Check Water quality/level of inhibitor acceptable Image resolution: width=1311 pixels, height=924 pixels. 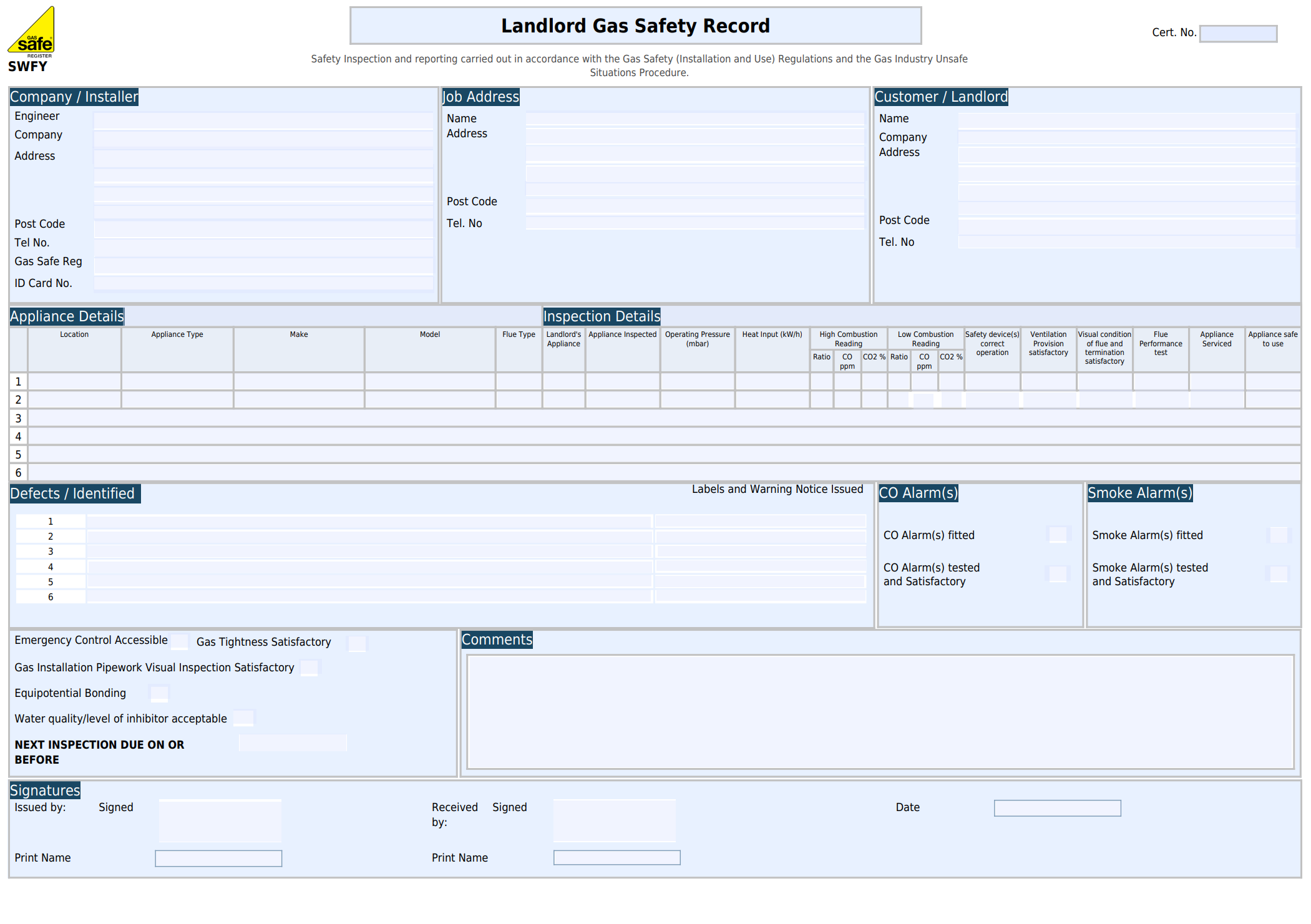coord(243,717)
